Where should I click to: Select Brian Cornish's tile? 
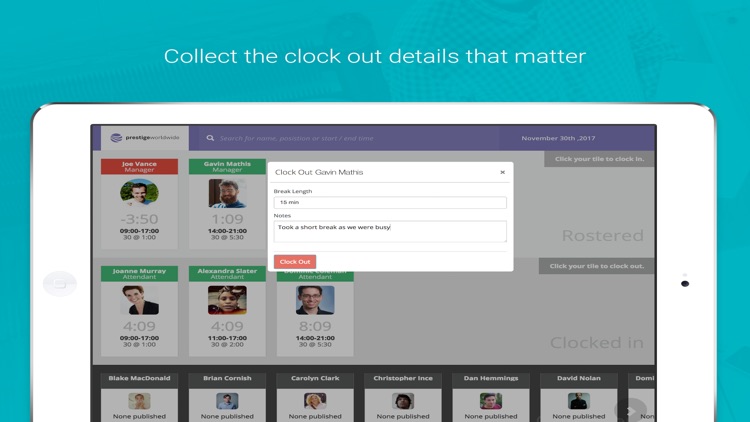coord(227,397)
